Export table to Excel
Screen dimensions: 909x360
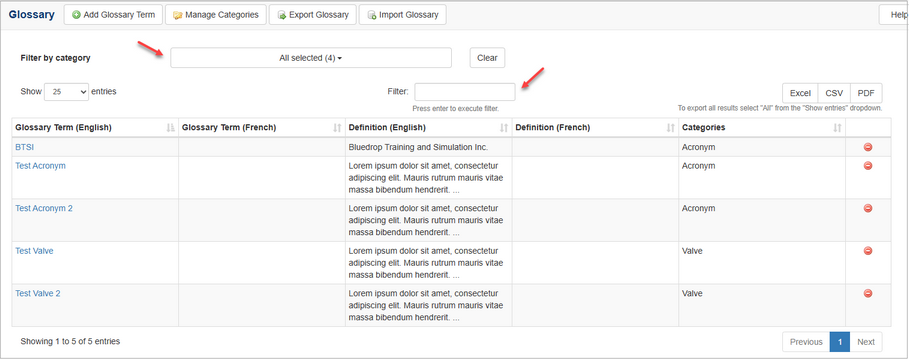(x=800, y=93)
